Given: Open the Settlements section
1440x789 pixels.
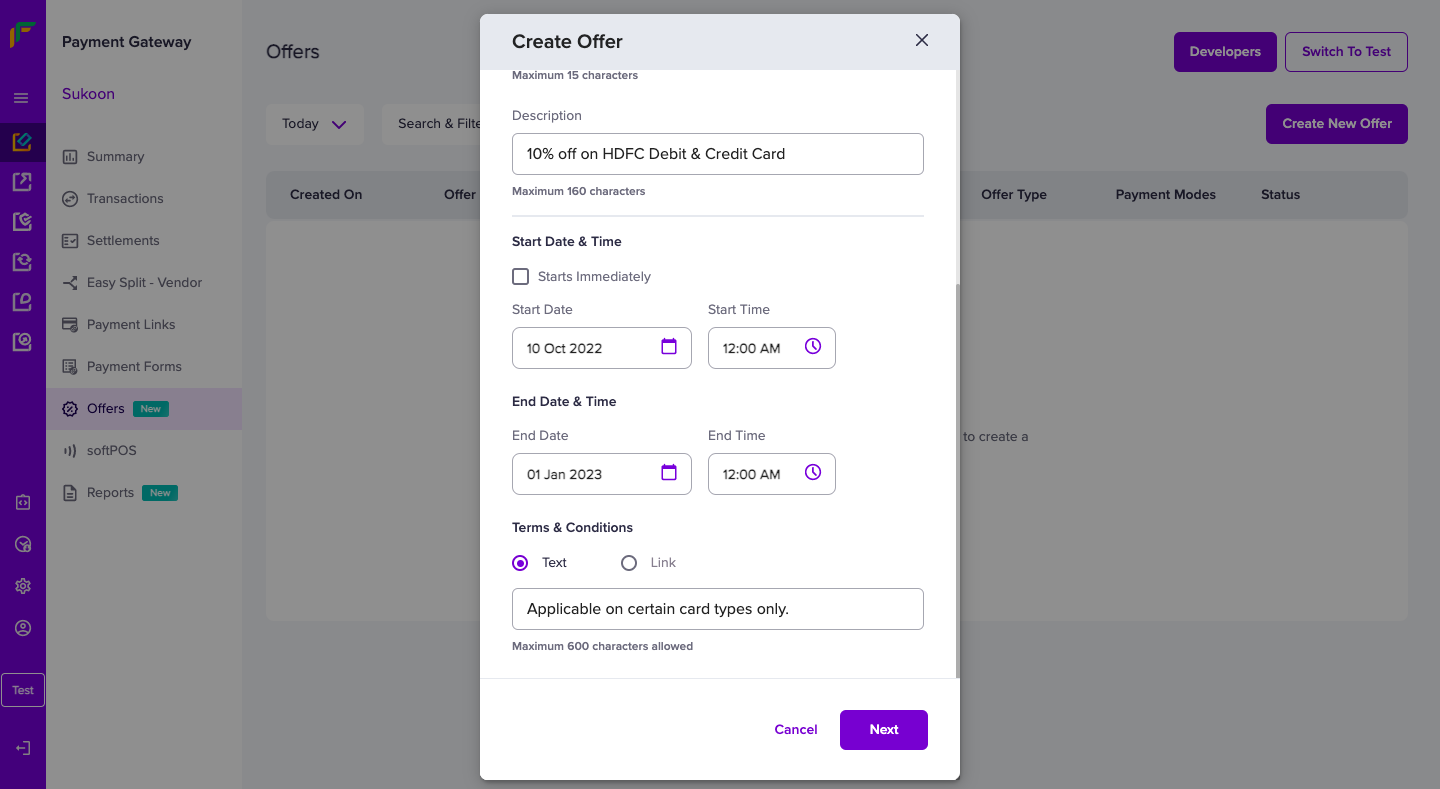Looking at the screenshot, I should coord(123,240).
